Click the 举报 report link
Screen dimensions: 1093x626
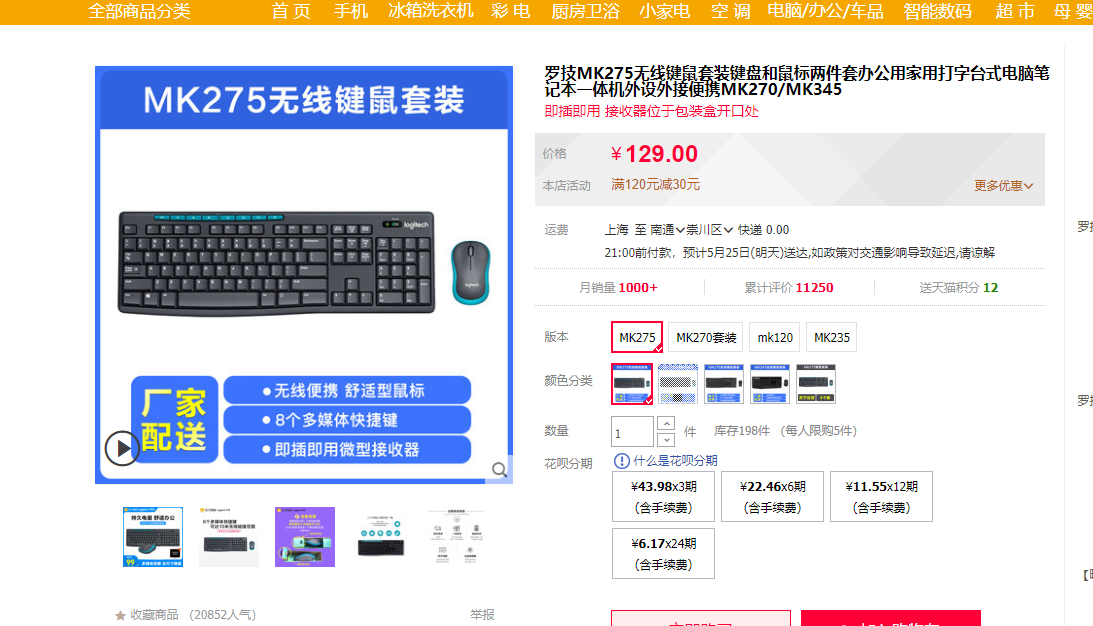(x=482, y=615)
